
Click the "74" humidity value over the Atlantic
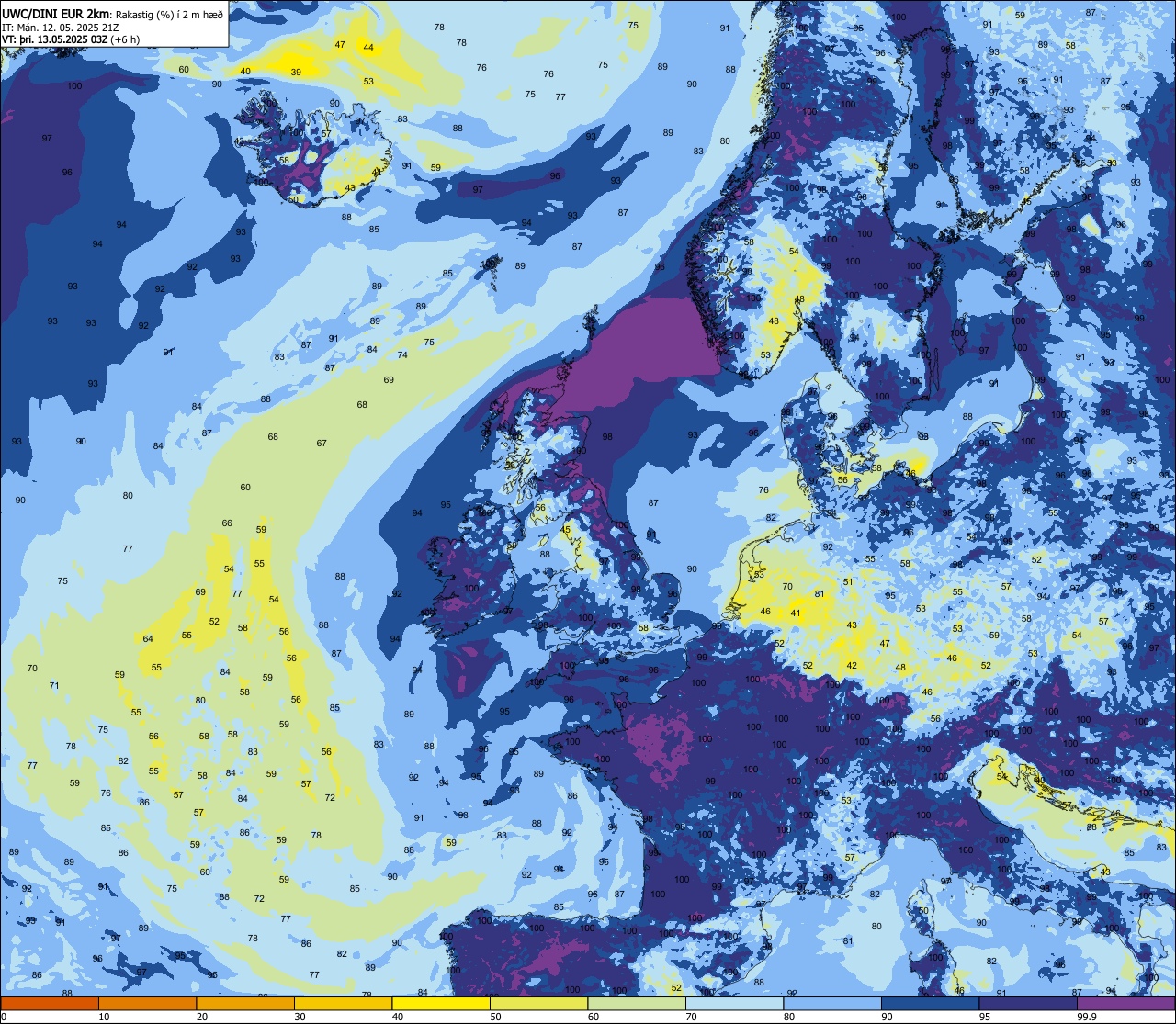point(402,355)
